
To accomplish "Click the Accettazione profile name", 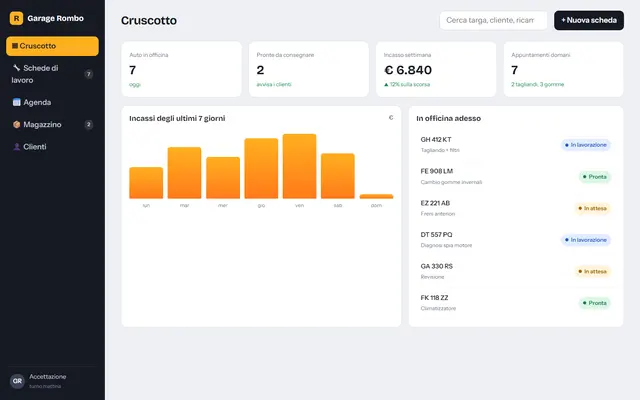I will point(47,376).
